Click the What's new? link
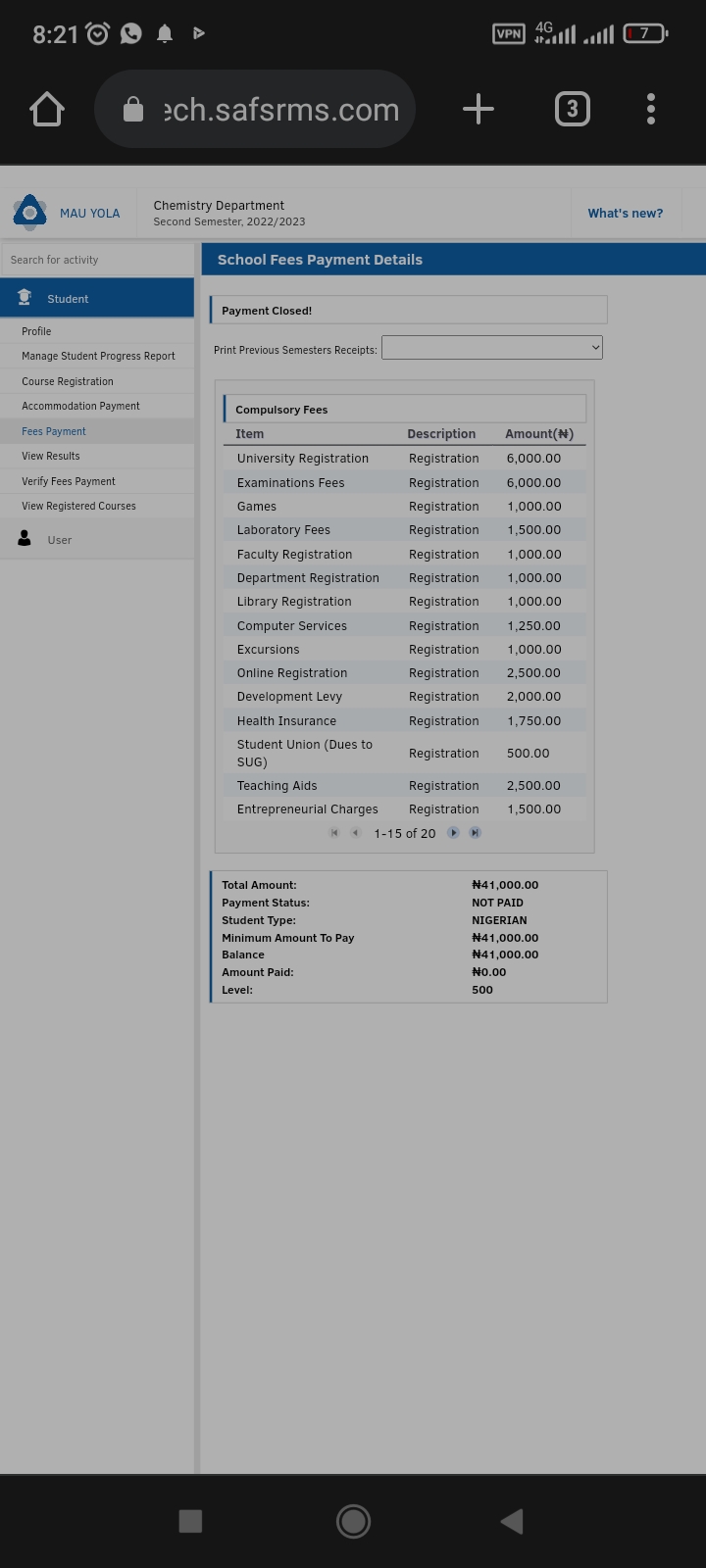This screenshot has width=706, height=1568. (626, 213)
